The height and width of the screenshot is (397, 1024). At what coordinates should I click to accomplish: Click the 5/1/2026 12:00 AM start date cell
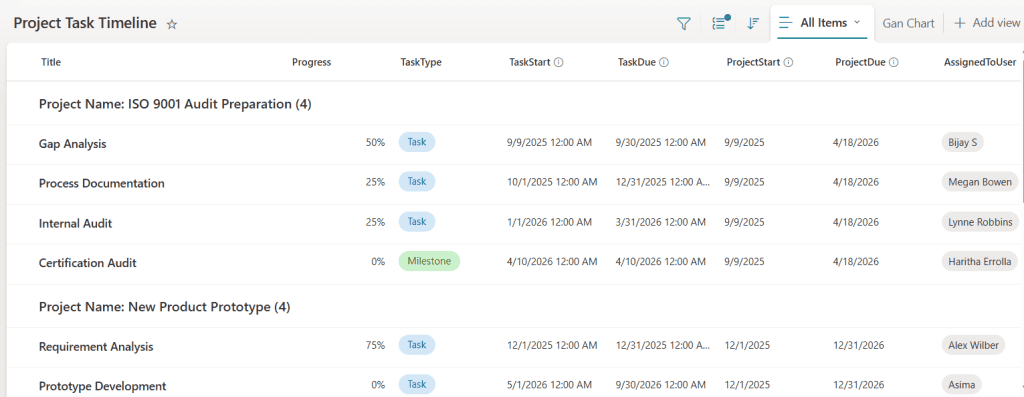click(549, 385)
